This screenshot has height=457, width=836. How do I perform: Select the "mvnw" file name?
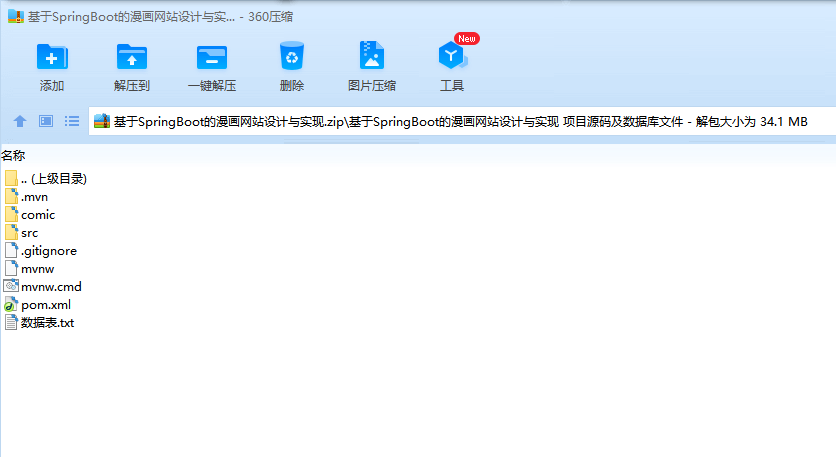38,269
